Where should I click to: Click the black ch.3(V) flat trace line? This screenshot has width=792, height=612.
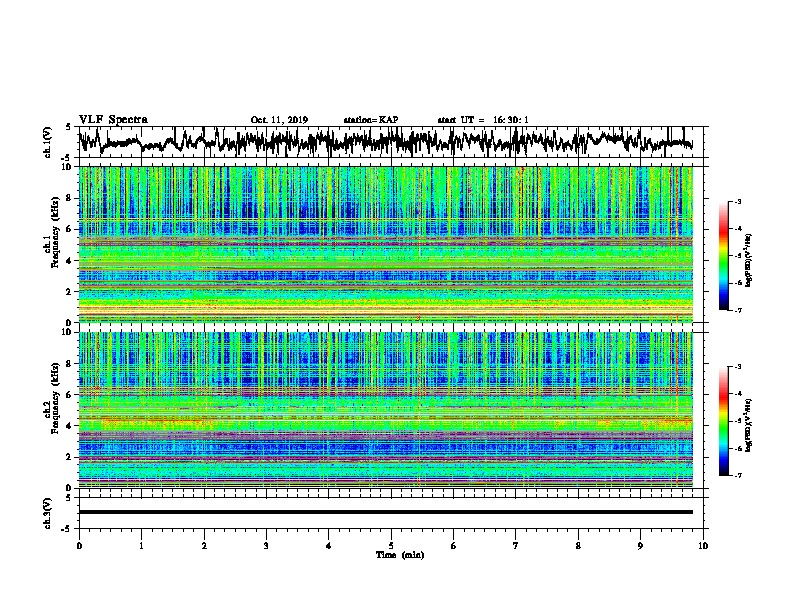[x=386, y=512]
